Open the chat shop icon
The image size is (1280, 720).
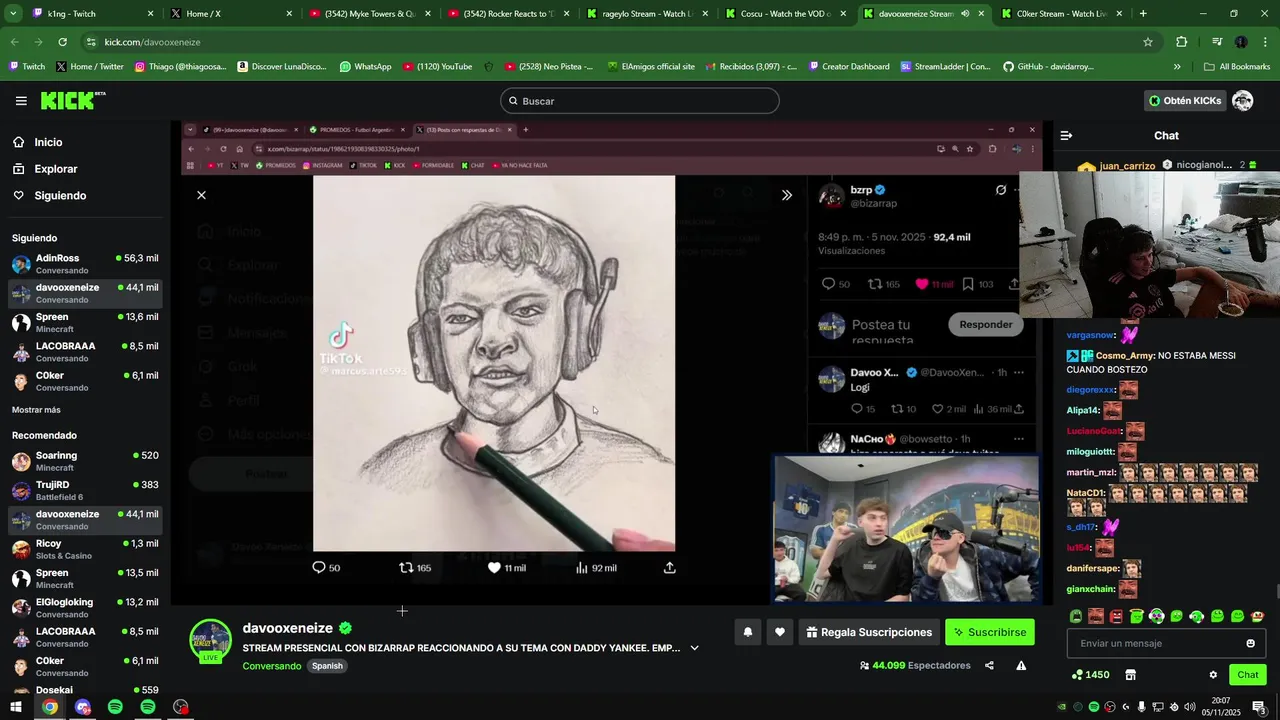[x=1130, y=675]
